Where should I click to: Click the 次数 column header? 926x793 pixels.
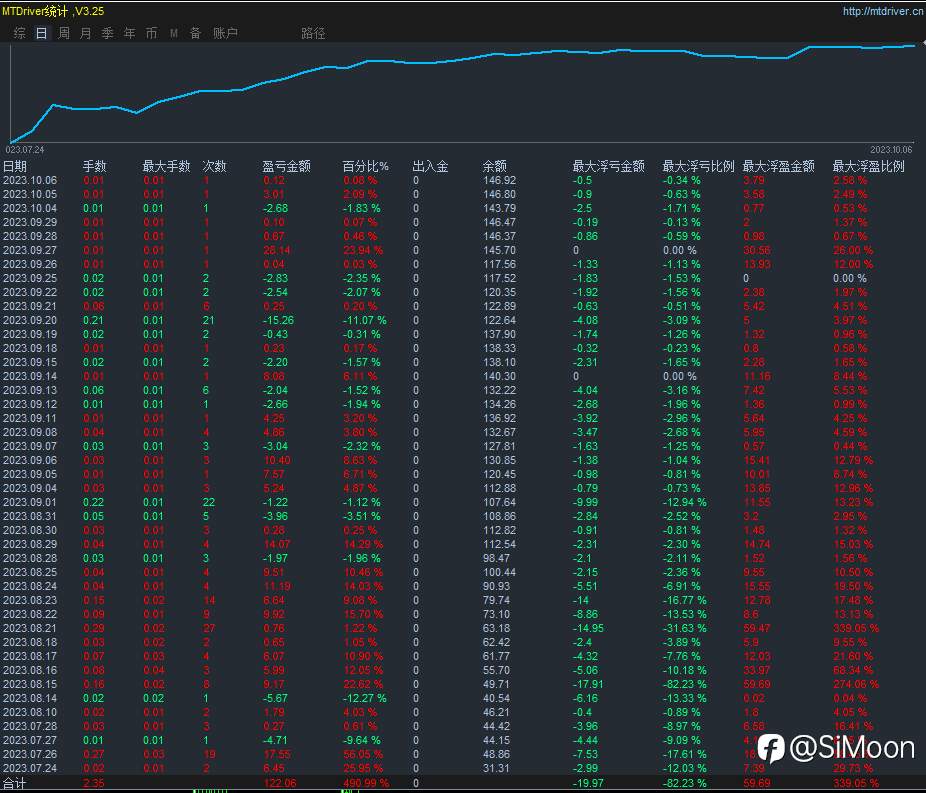pos(214,167)
